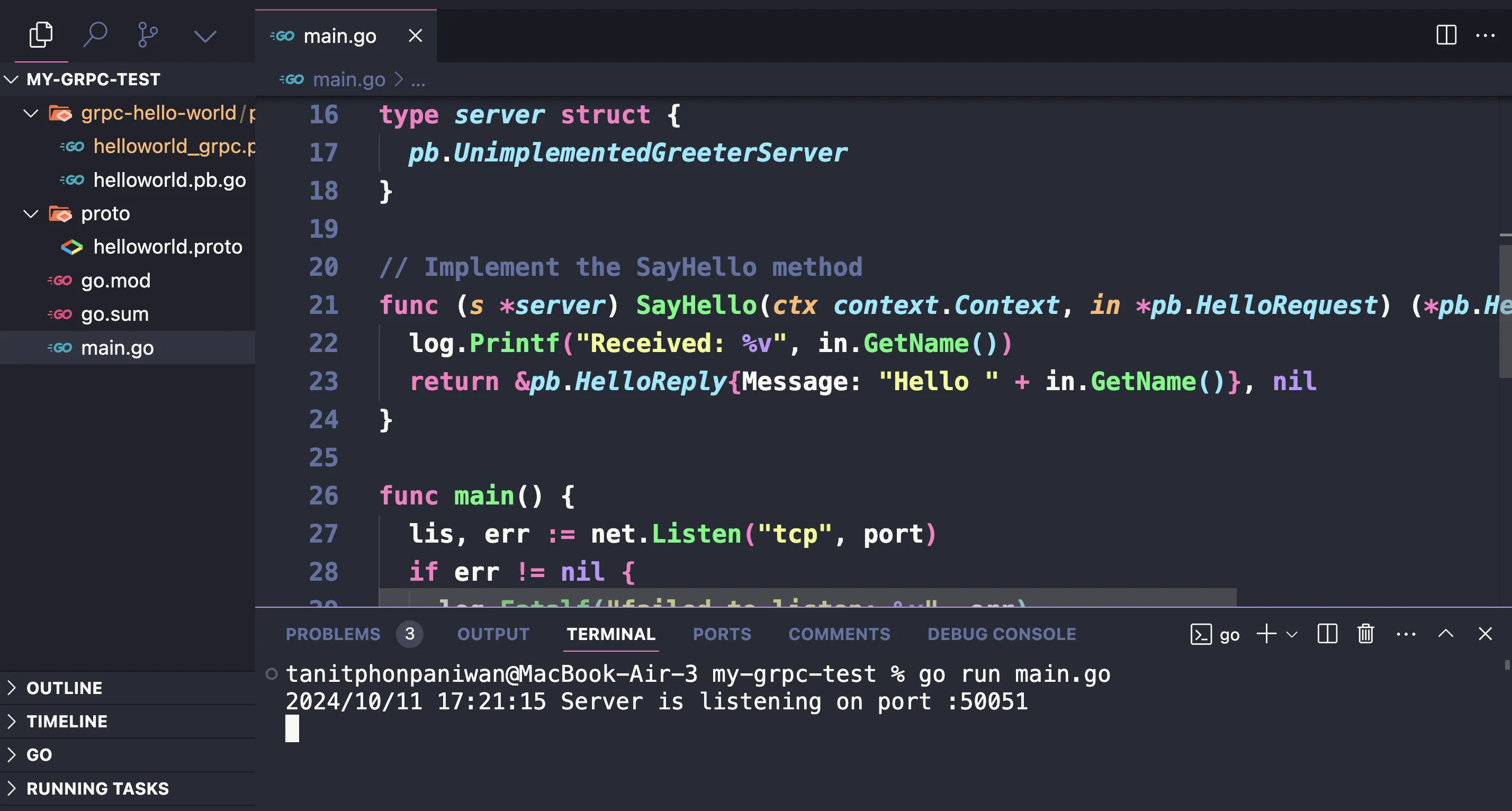Maximize the panel size chevron
Viewport: 1512px width, 811px height.
coord(1446,633)
